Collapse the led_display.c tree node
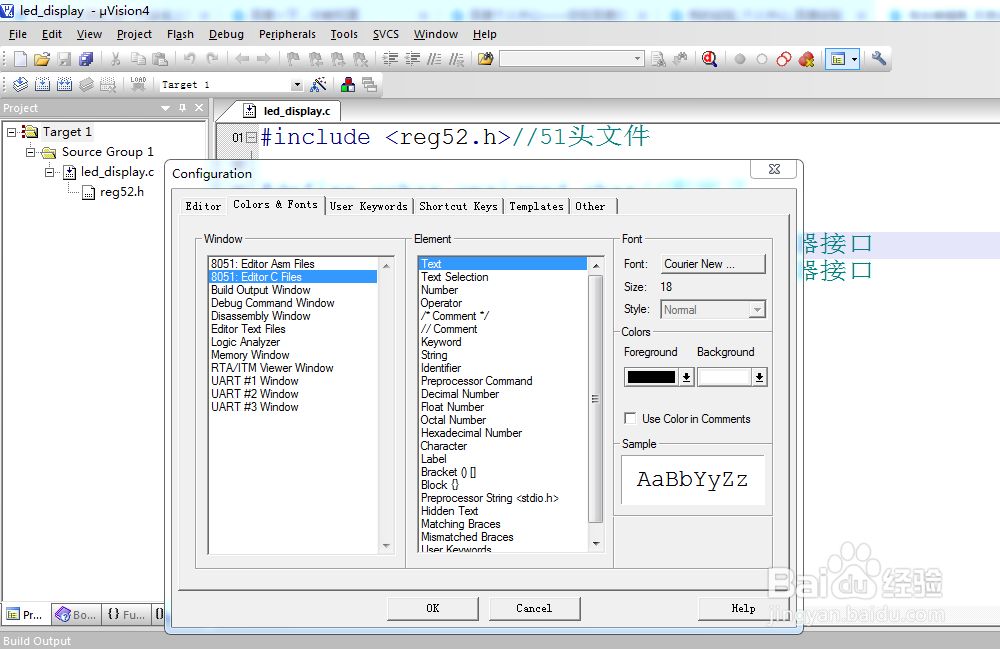The height and width of the screenshot is (649, 1000). point(49,172)
